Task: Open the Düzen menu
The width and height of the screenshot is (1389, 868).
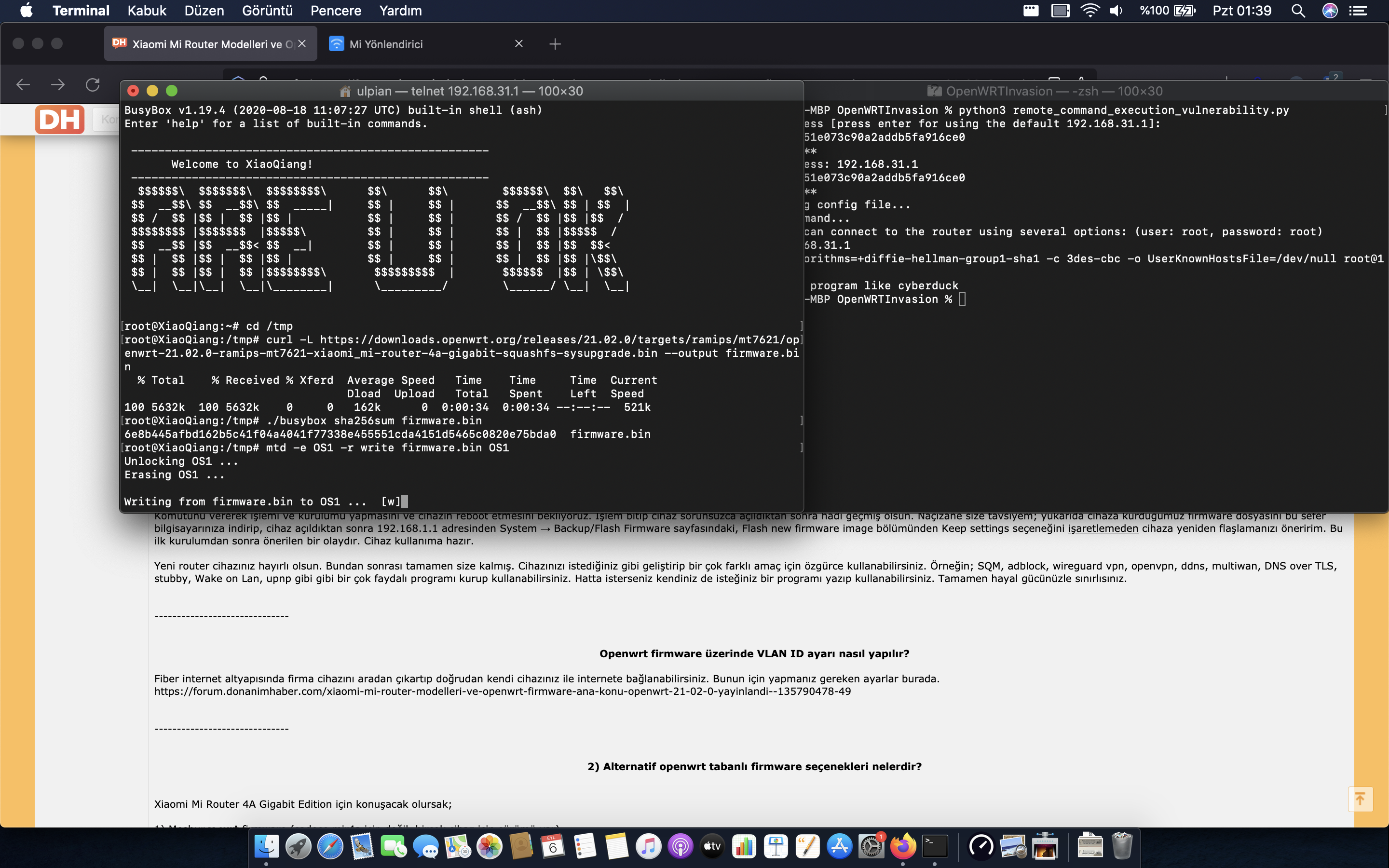Action: [x=204, y=10]
